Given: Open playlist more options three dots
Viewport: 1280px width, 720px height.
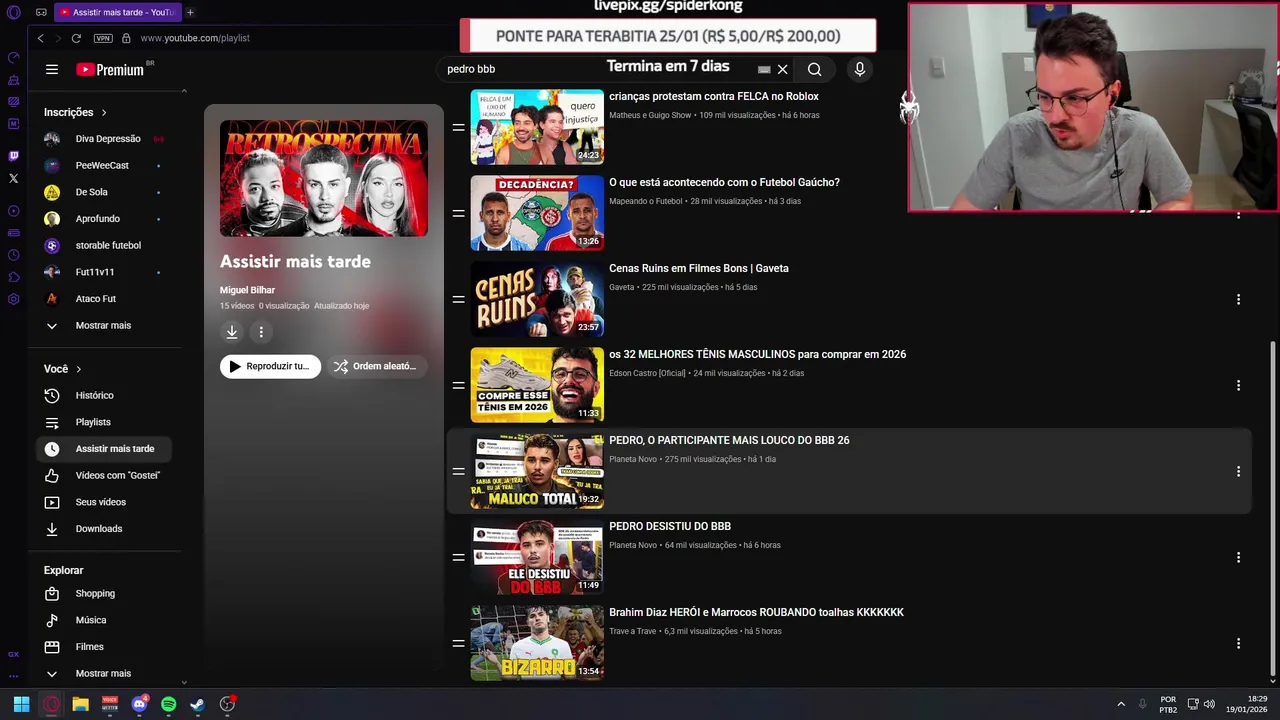Looking at the screenshot, I should [261, 332].
